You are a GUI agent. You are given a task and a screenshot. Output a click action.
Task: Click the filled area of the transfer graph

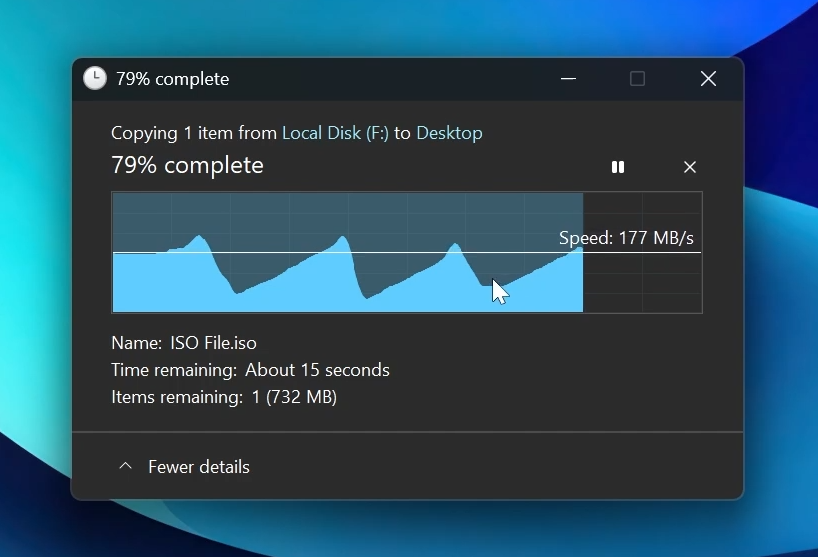[x=300, y=290]
